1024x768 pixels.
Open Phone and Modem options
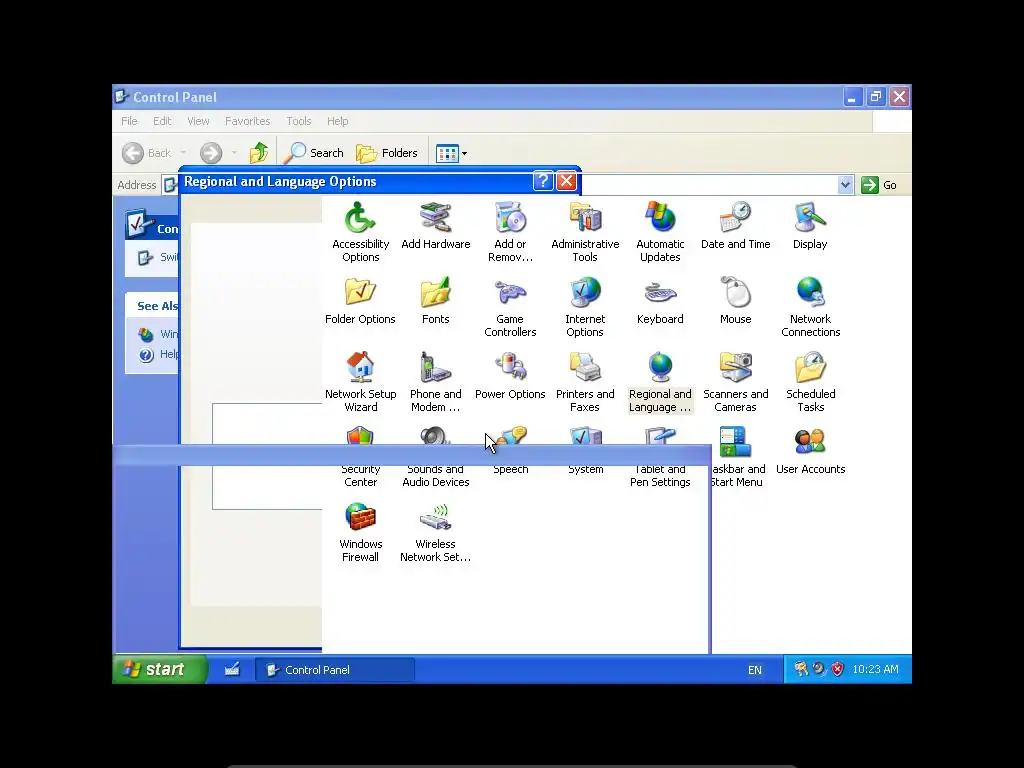436,381
